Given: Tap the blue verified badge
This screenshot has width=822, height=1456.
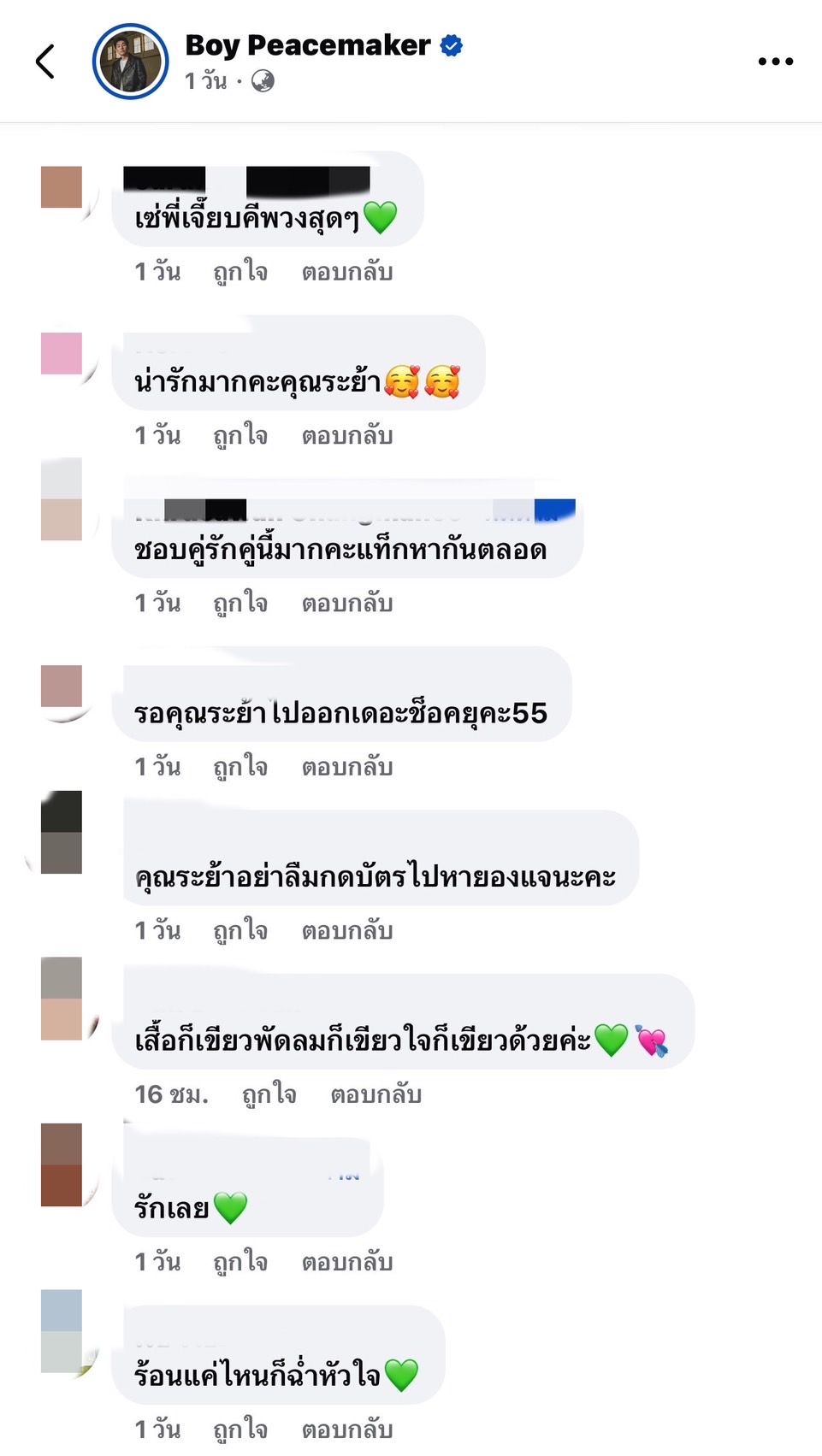Looking at the screenshot, I should (451, 45).
